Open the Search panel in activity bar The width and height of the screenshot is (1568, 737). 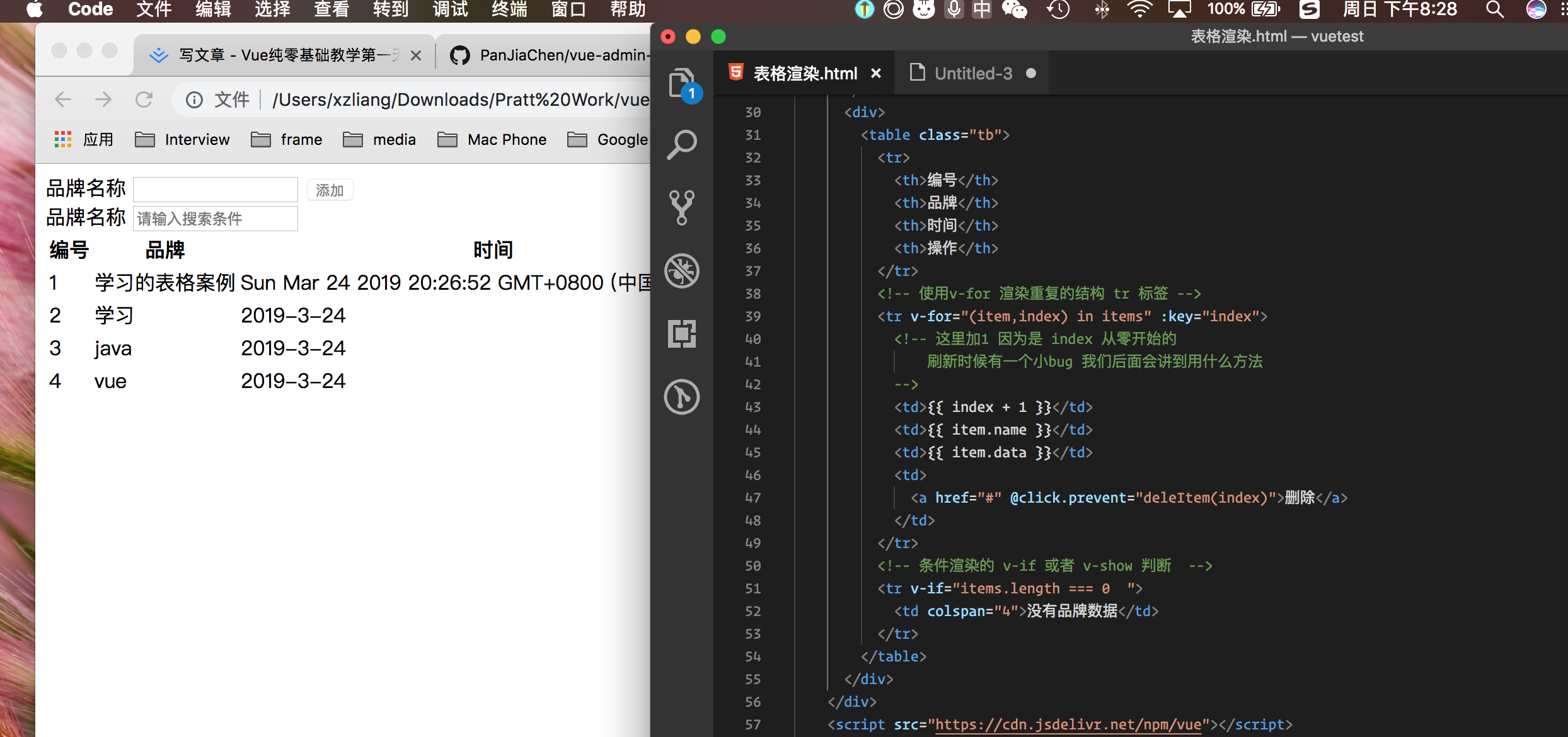click(681, 145)
